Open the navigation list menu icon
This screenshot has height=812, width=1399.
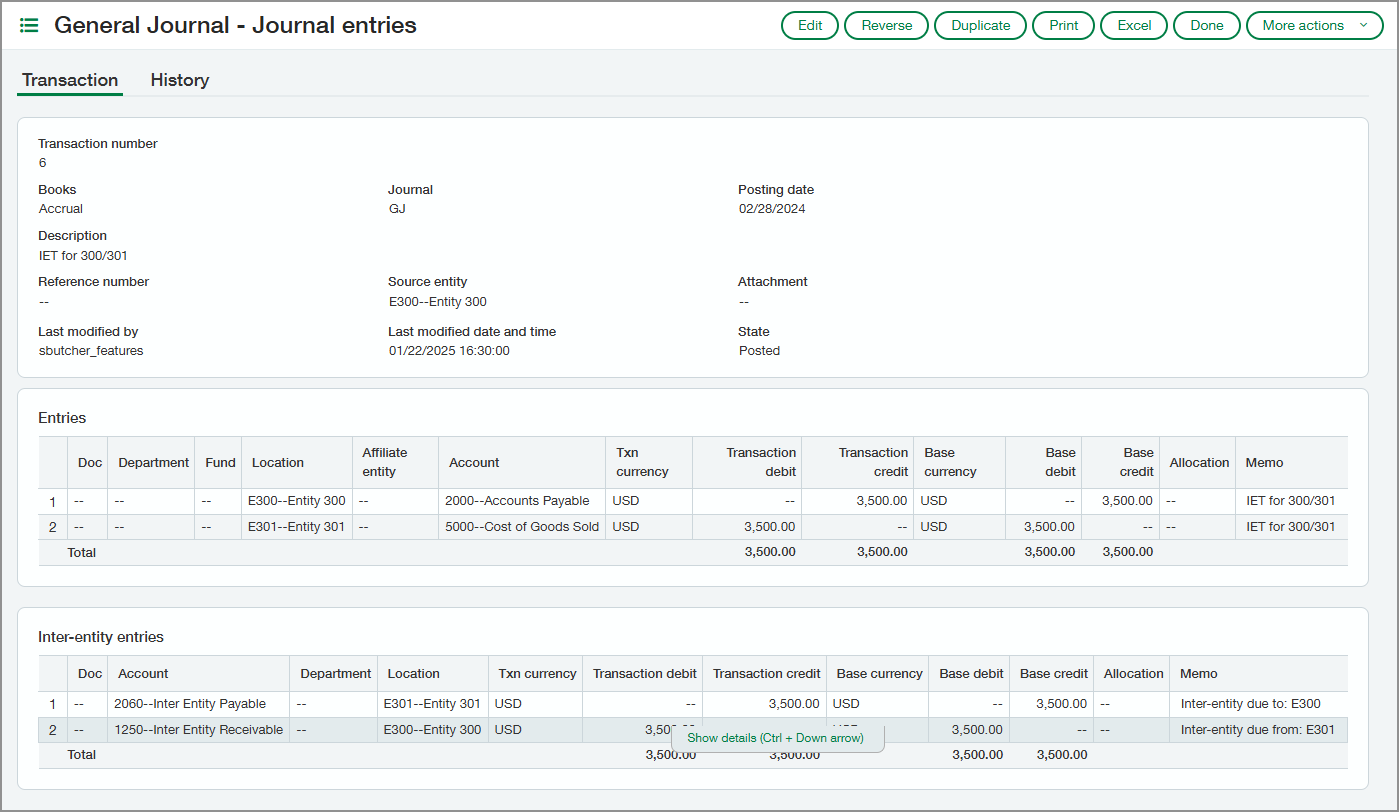[x=28, y=25]
